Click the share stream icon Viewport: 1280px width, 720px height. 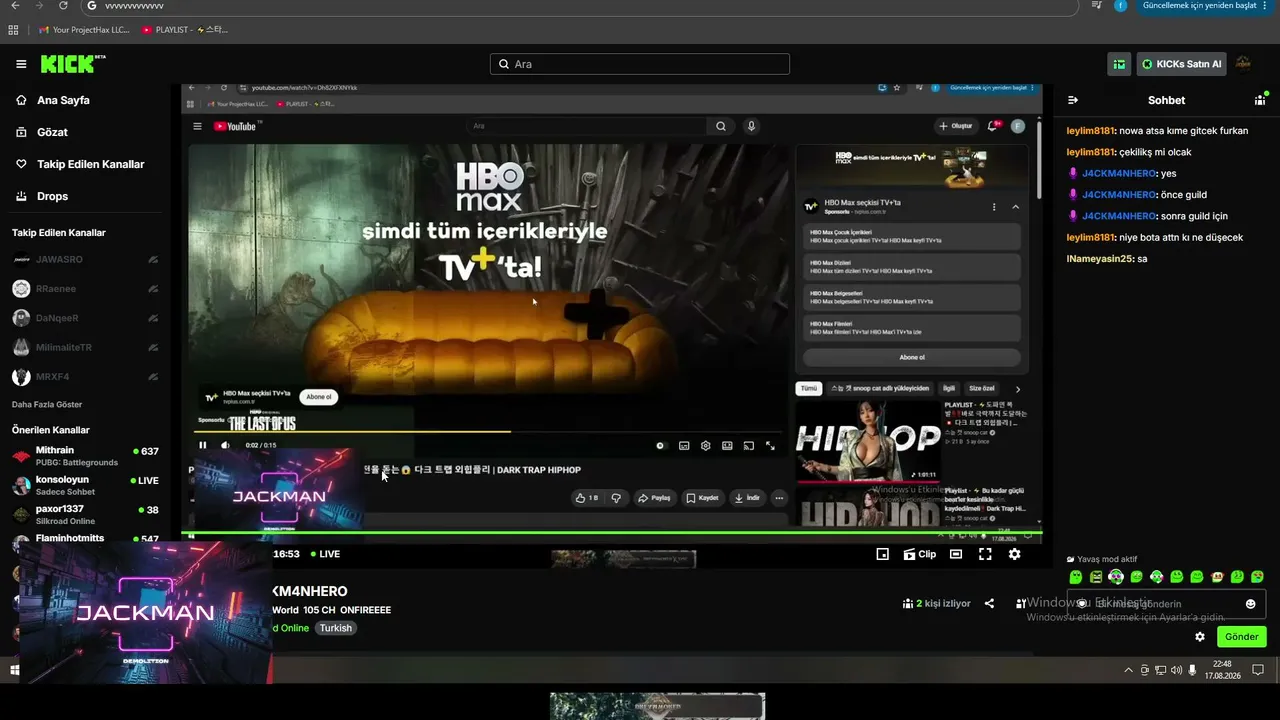pos(989,603)
